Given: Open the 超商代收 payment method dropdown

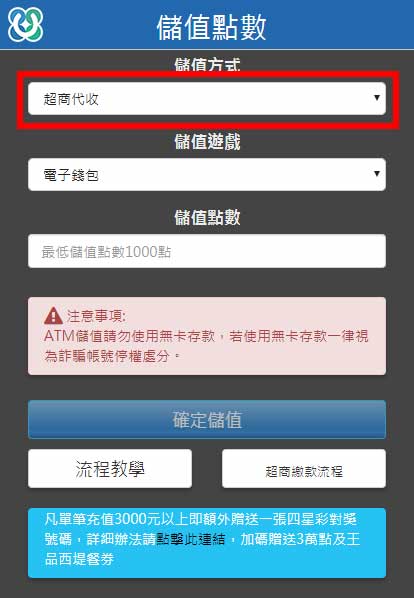Looking at the screenshot, I should click(x=207, y=99).
